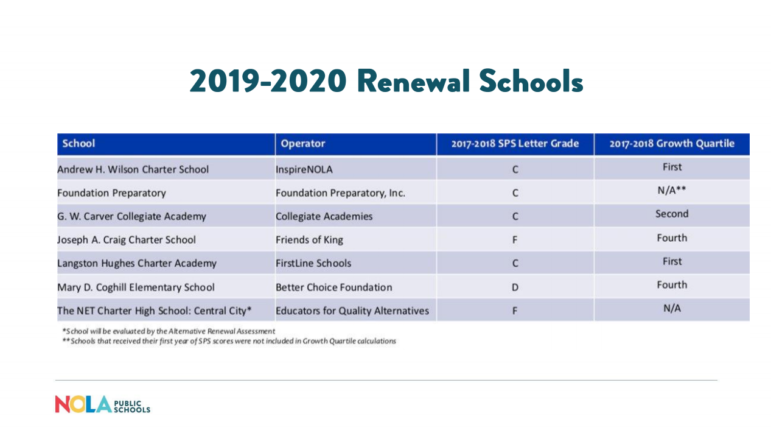Image resolution: width=771 pixels, height=433 pixels.
Task: Click letter grade 'C' for G. W. Carver
Action: (x=515, y=217)
